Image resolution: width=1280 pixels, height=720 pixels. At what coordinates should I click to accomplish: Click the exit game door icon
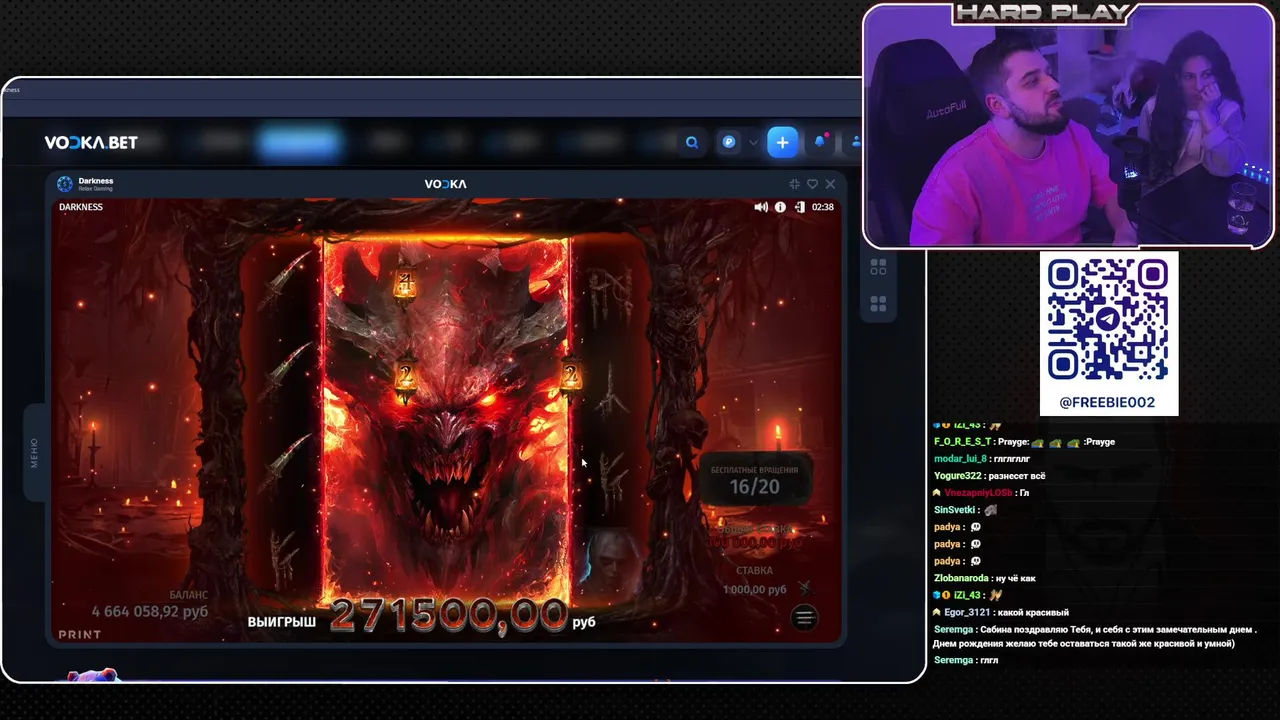(x=799, y=207)
